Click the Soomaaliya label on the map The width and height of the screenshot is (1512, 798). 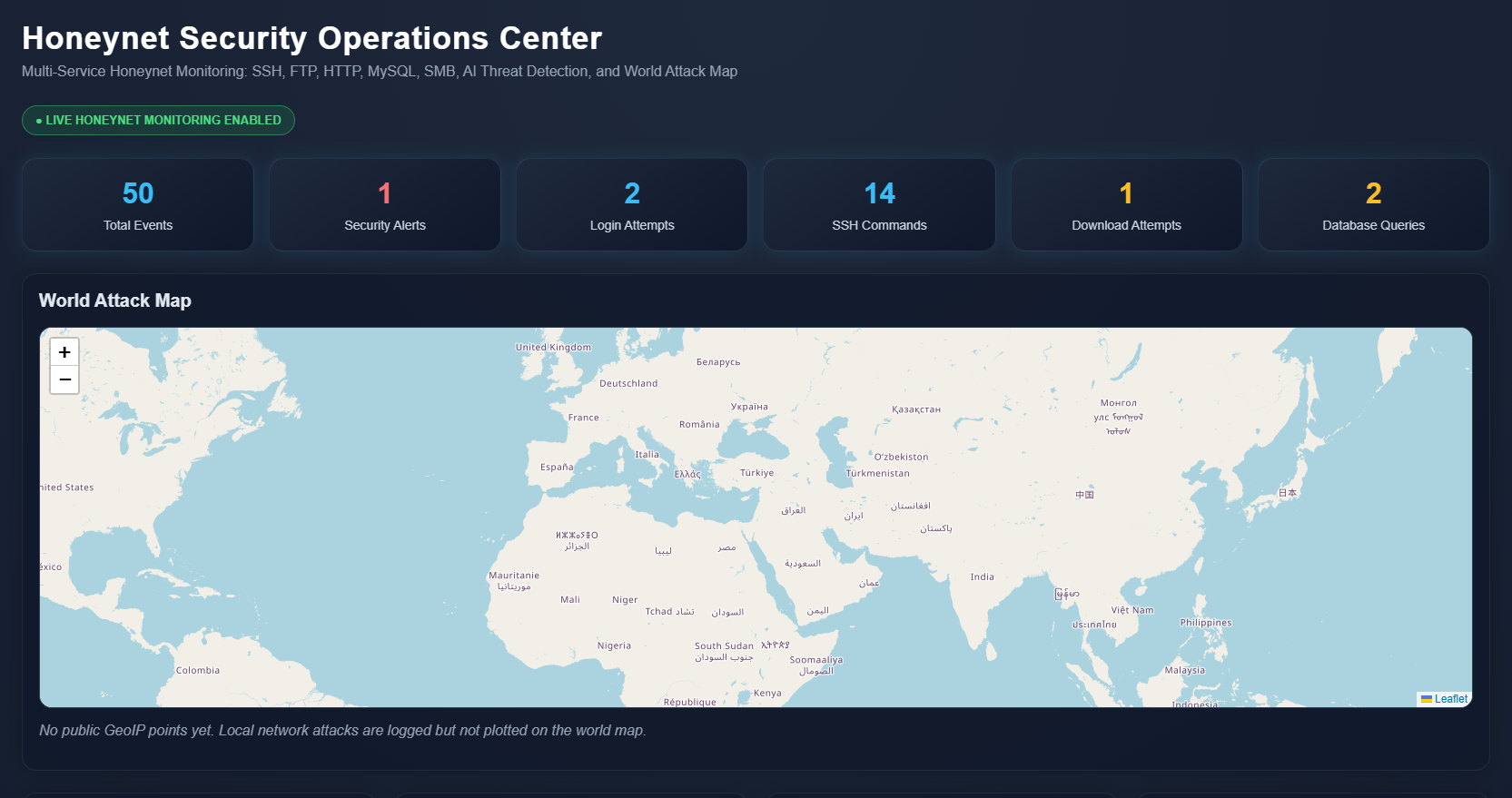(x=816, y=661)
